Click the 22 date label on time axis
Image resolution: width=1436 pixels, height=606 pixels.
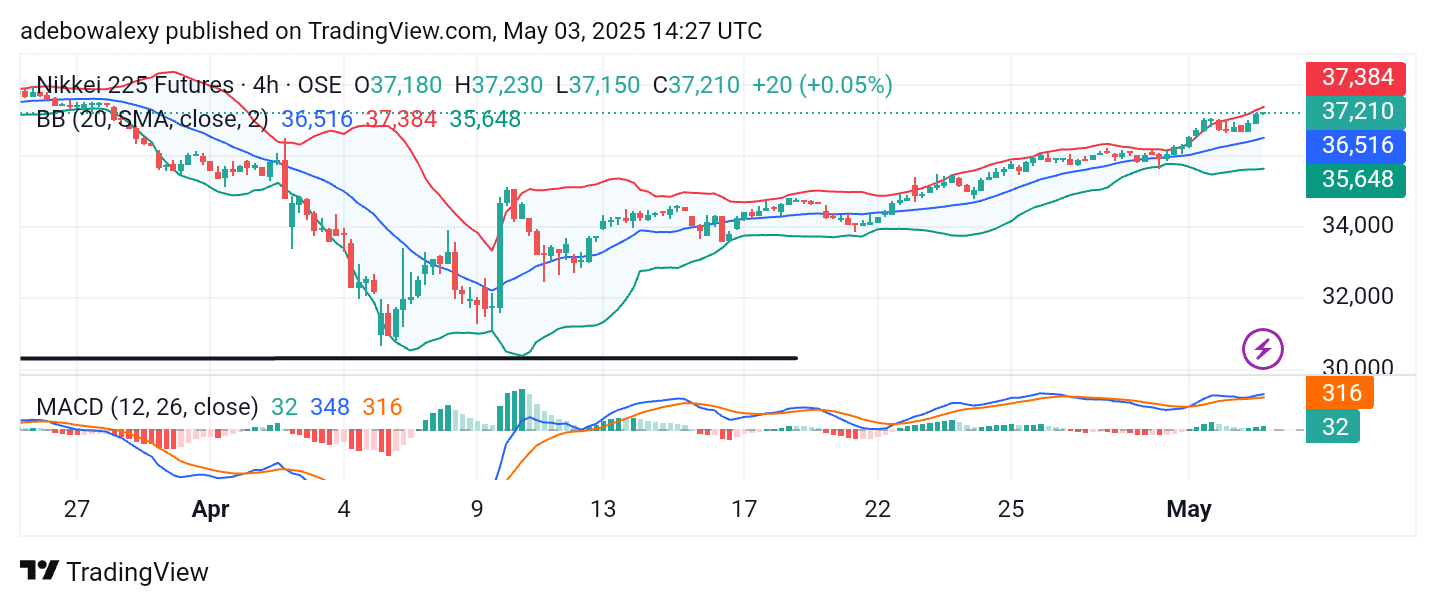click(877, 509)
